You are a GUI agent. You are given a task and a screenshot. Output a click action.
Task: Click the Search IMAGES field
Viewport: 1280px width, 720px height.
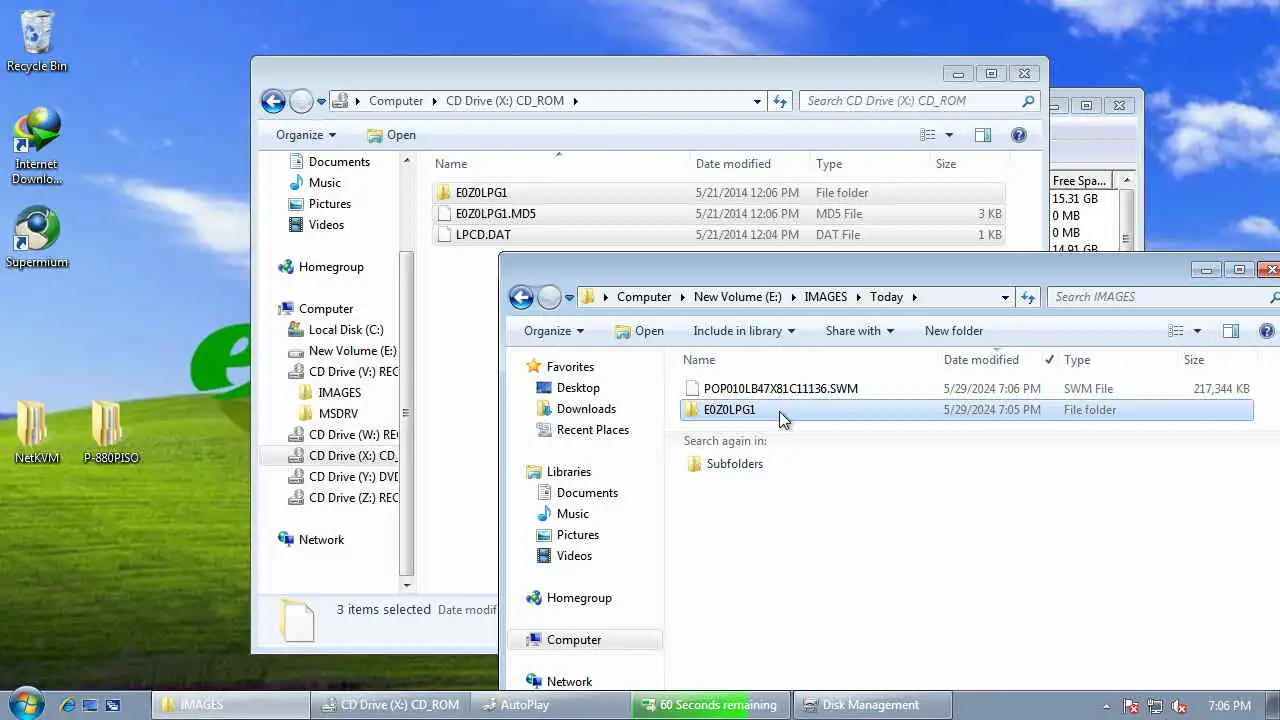click(1161, 297)
